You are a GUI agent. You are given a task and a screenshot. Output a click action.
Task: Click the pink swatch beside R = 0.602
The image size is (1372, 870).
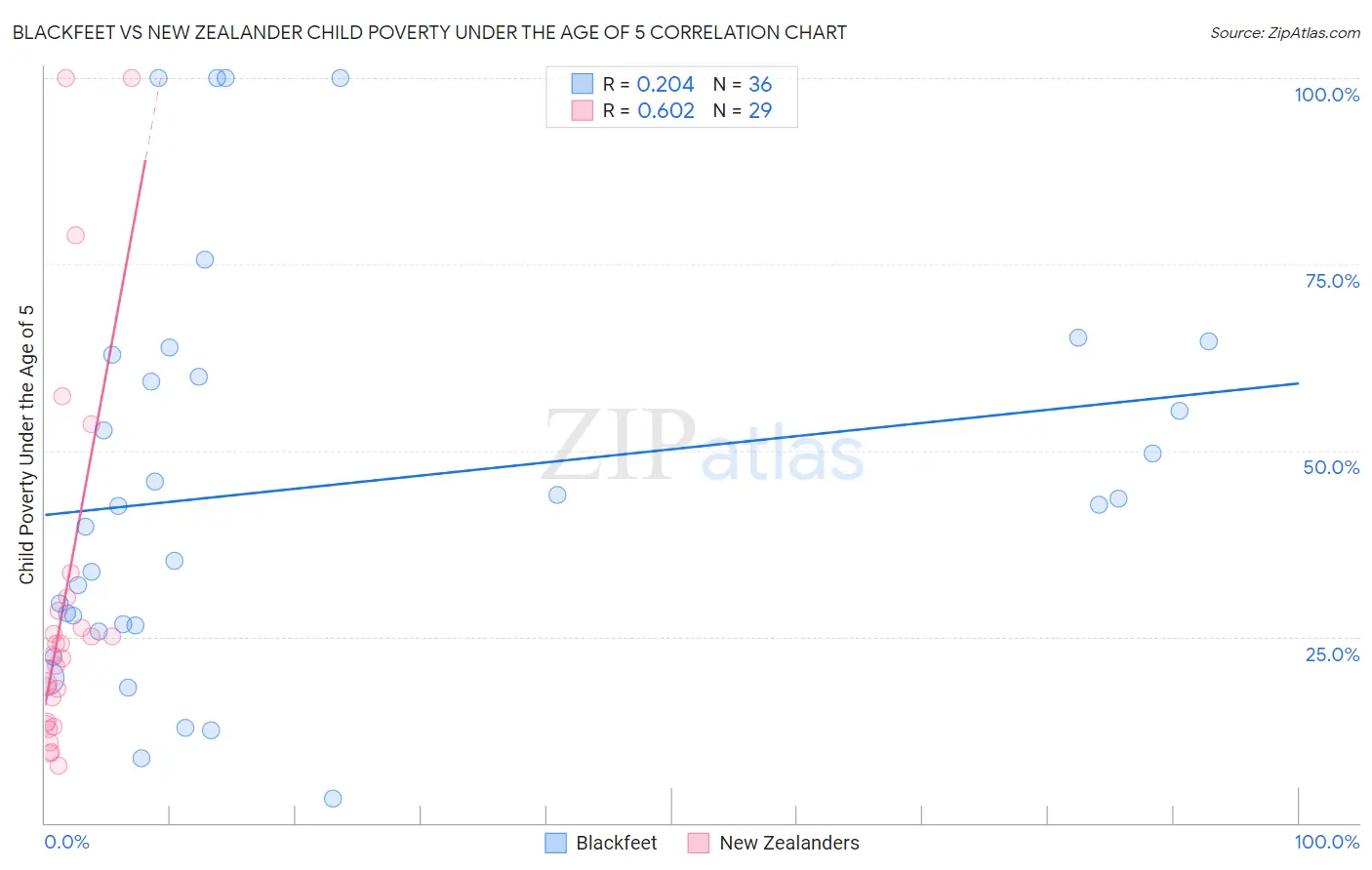tap(583, 111)
